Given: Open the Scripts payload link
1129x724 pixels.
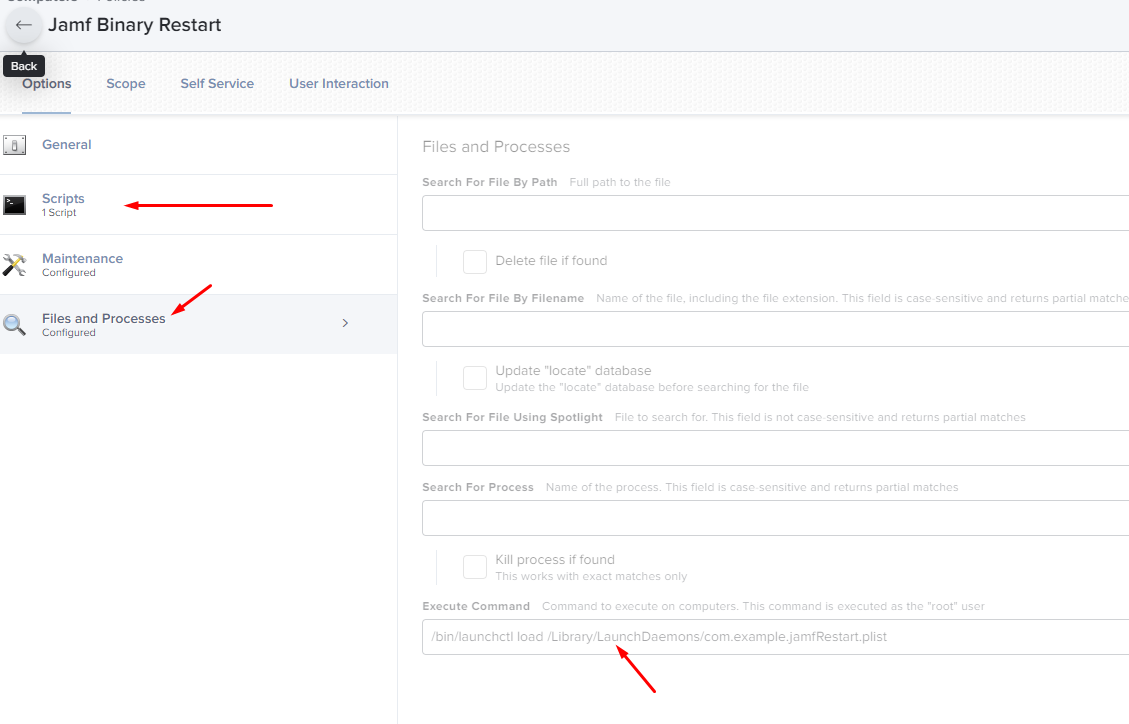Looking at the screenshot, I should (x=63, y=199).
